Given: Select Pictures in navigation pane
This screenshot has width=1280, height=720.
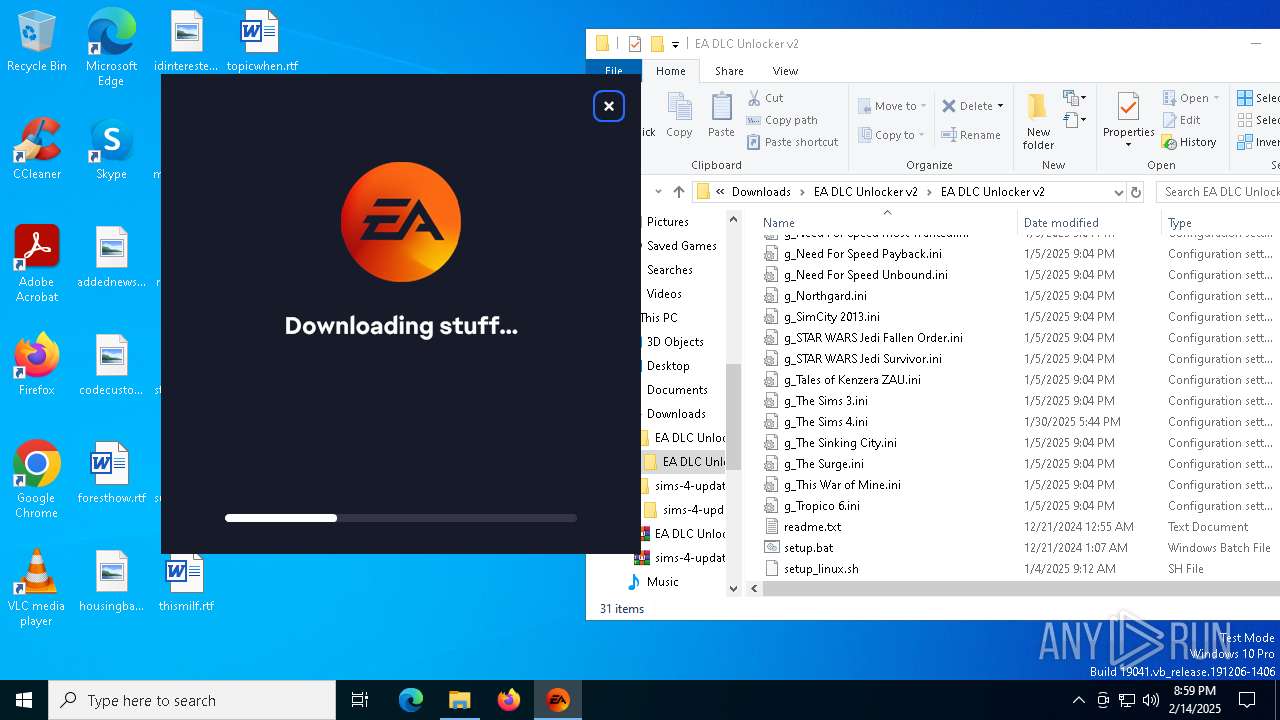Looking at the screenshot, I should point(668,222).
